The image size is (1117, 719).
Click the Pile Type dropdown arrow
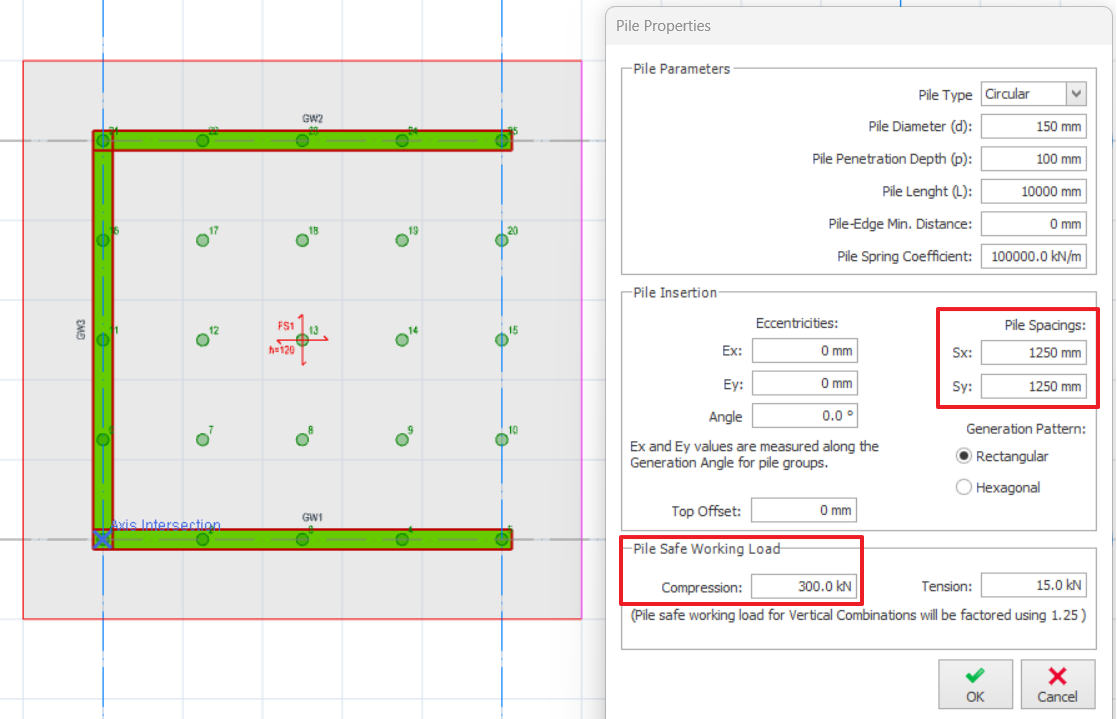1076,94
